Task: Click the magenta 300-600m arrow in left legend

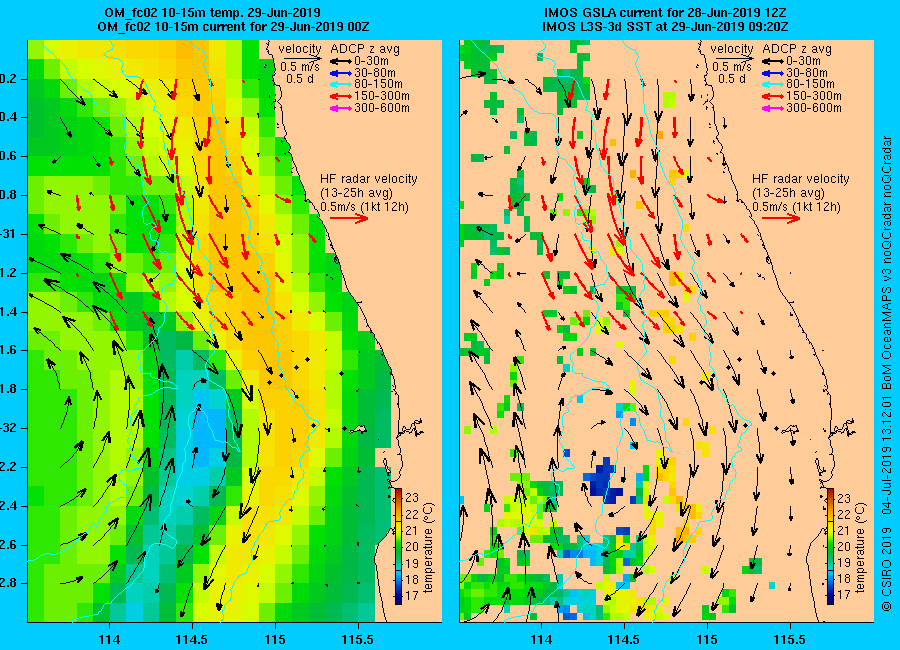Action: (340, 109)
